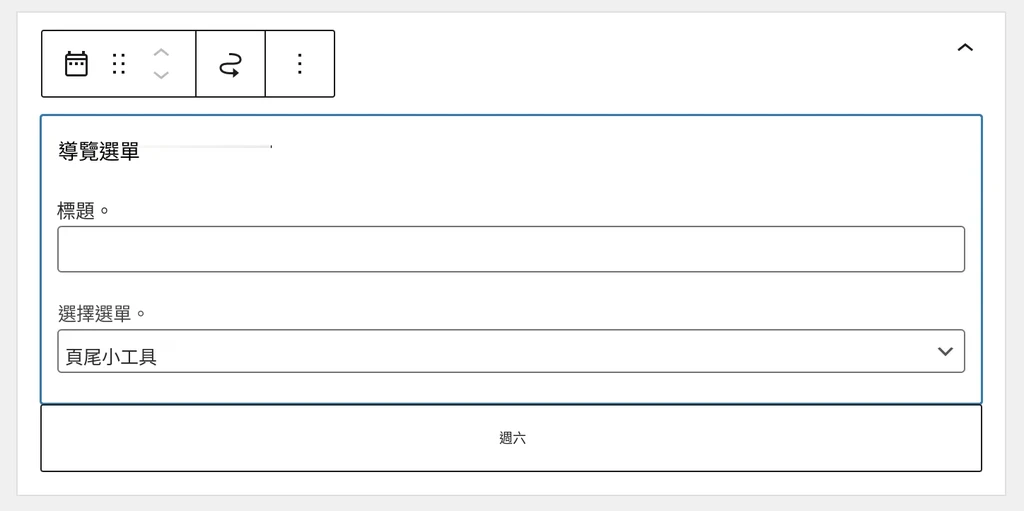Open the 選擇選單 dropdown box
1024x511 pixels.
[511, 351]
